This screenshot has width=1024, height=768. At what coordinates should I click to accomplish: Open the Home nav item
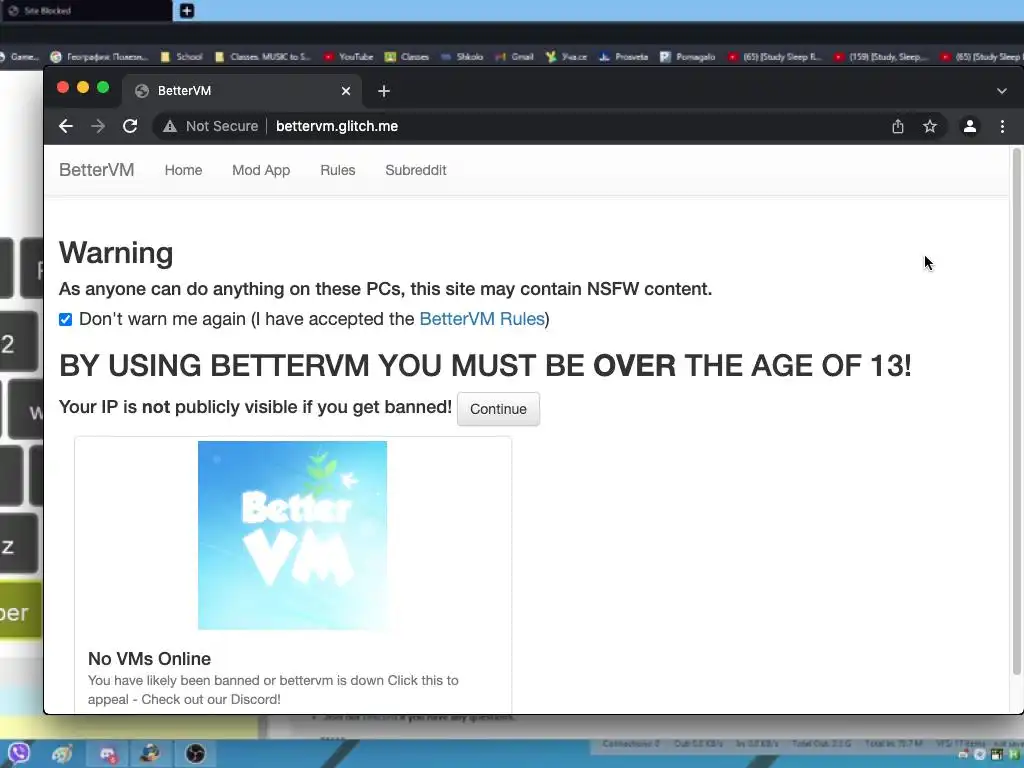point(184,170)
